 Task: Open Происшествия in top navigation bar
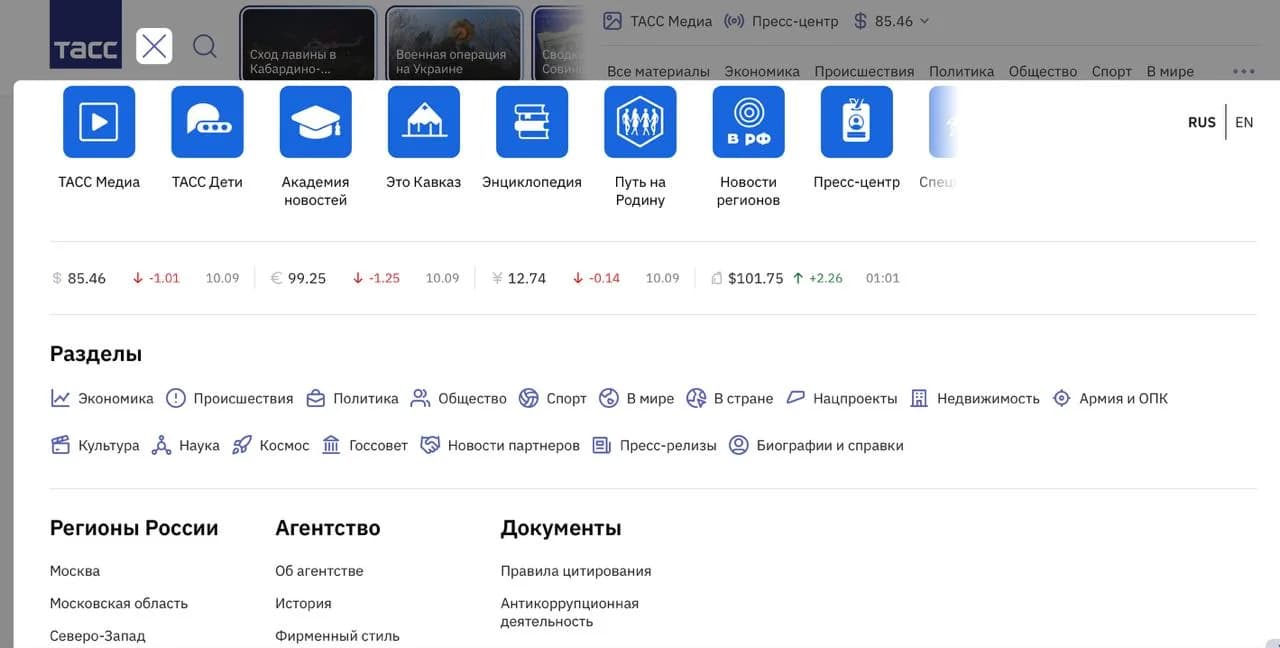pyautogui.click(x=864, y=71)
